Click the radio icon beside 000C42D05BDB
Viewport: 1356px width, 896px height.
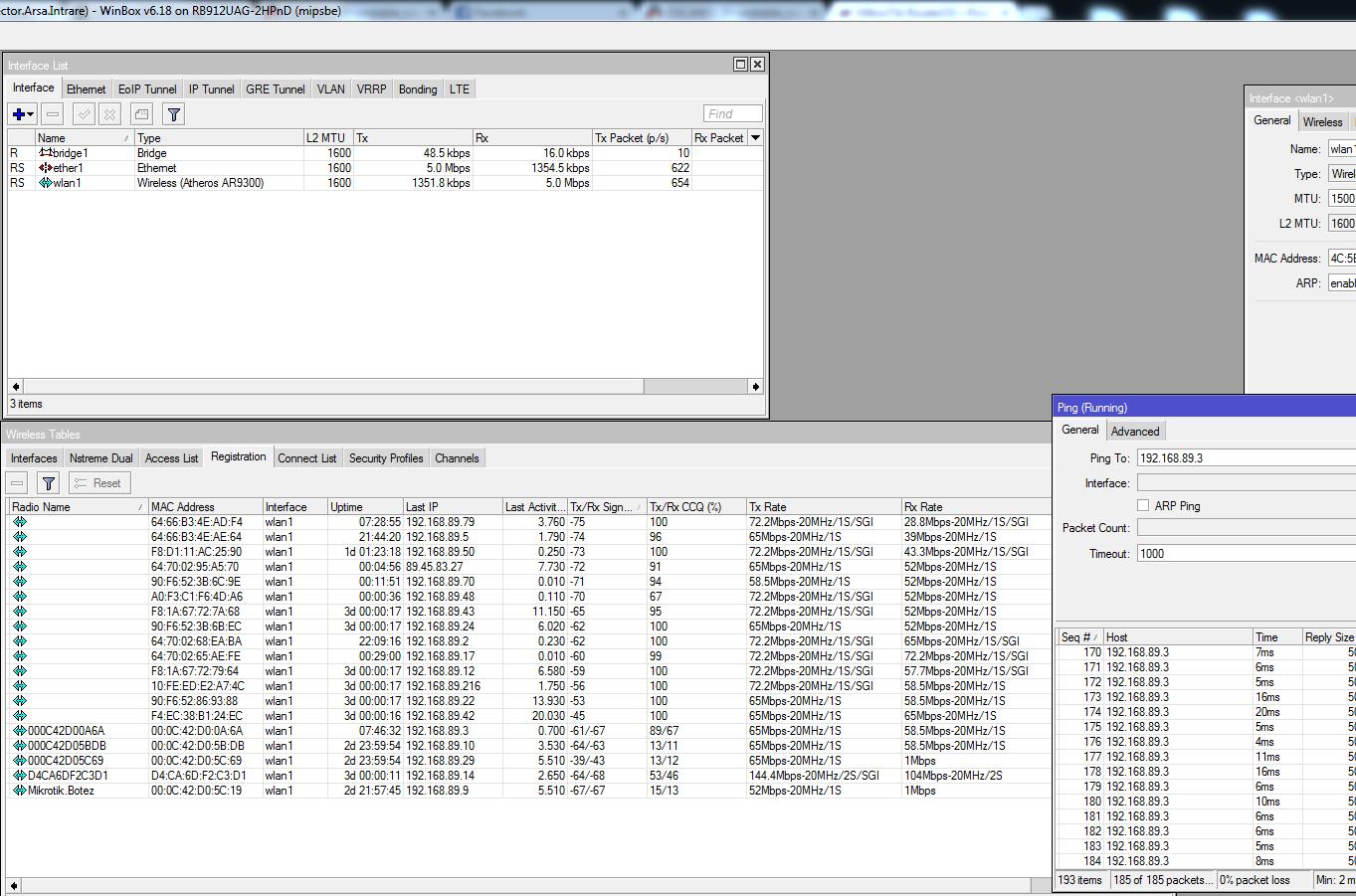coord(20,746)
